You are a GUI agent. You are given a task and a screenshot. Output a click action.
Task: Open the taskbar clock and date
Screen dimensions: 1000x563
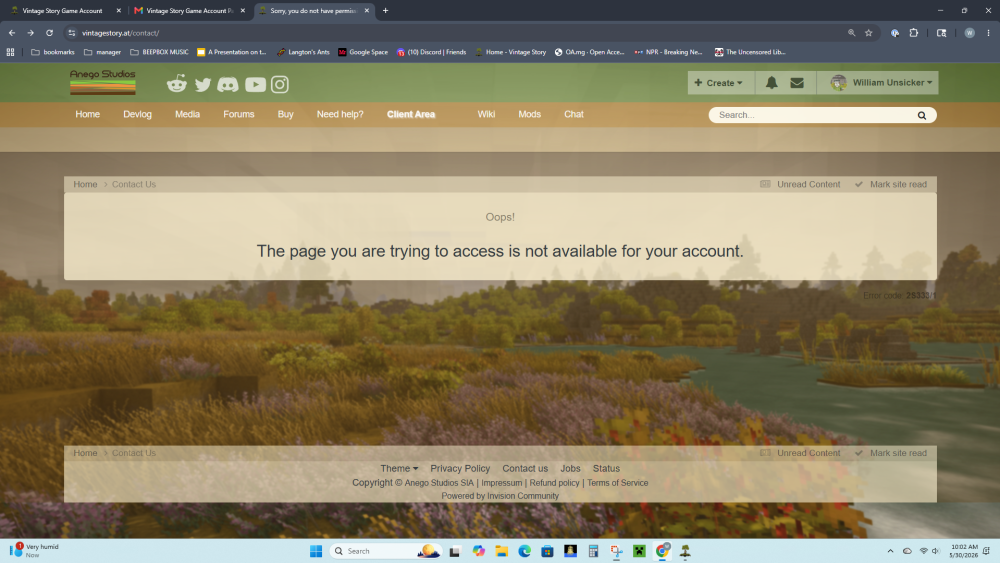963,551
